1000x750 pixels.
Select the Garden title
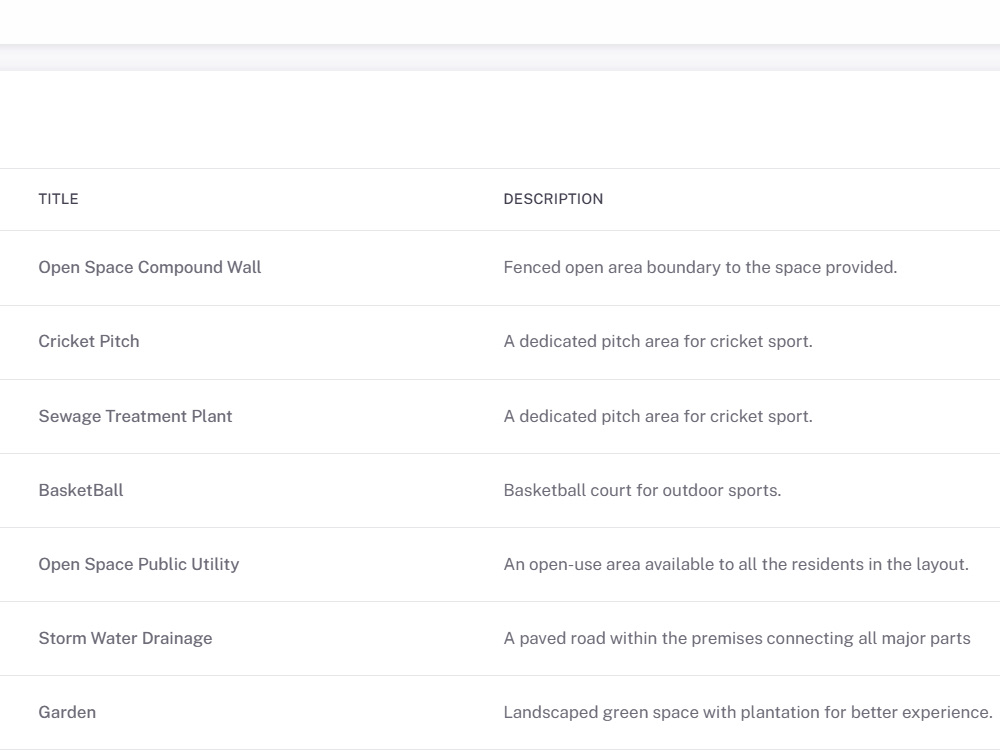67,712
